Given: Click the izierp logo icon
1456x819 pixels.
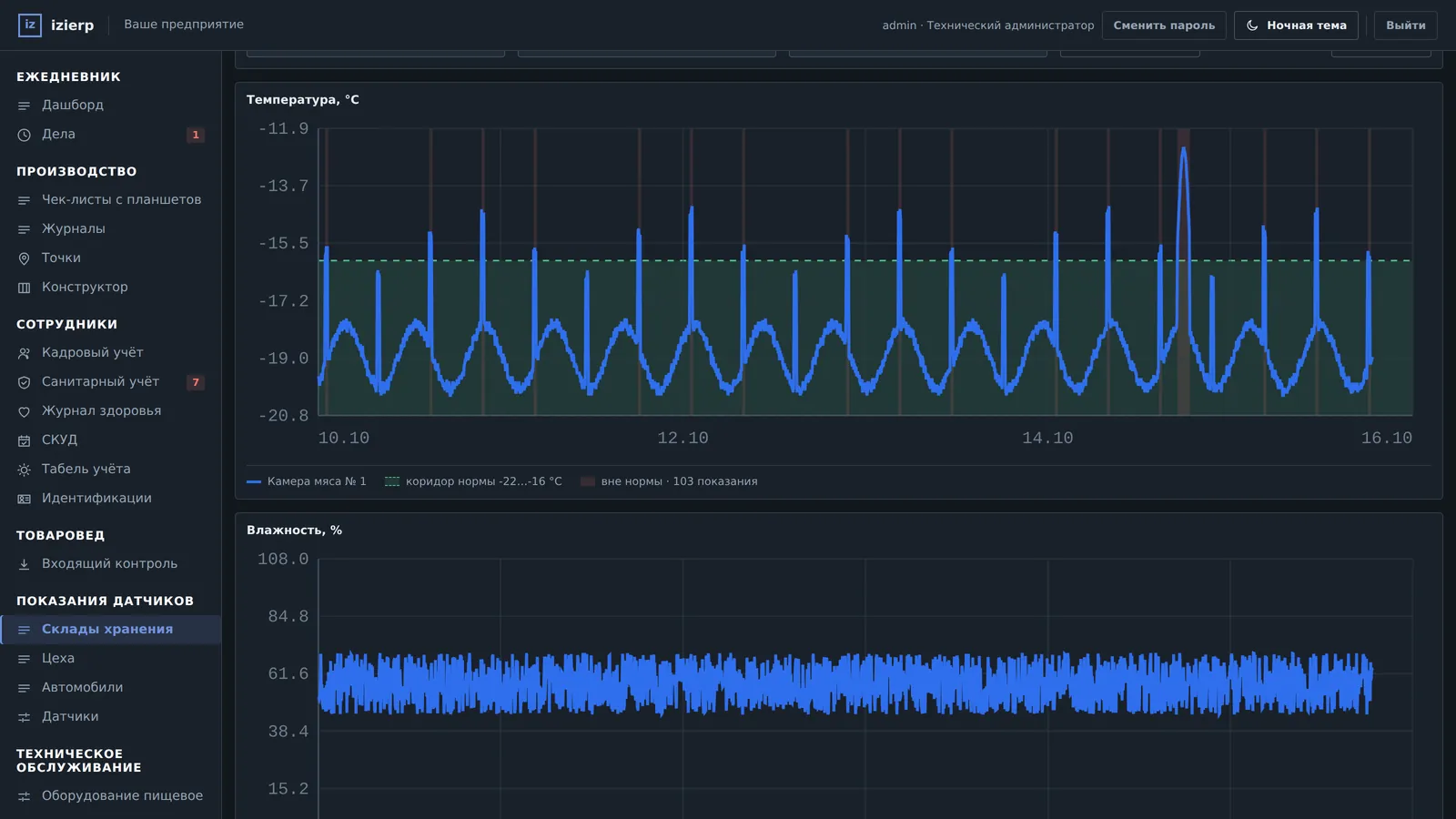Looking at the screenshot, I should [30, 25].
